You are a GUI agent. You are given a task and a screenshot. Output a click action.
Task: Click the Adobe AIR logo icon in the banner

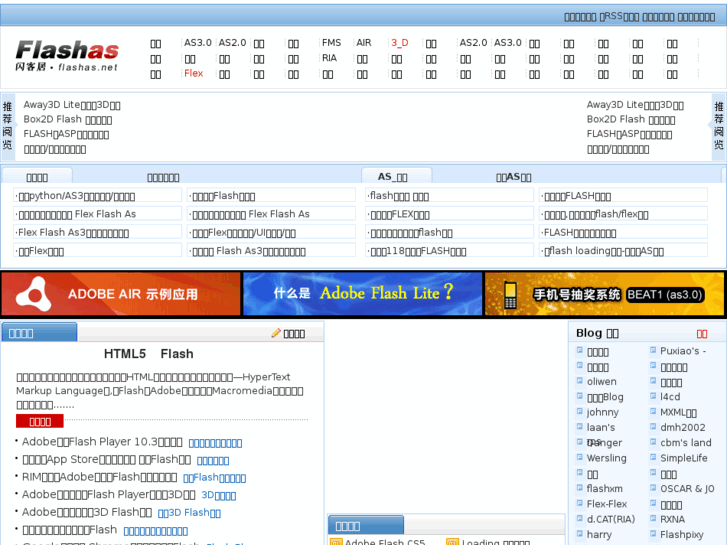click(34, 294)
